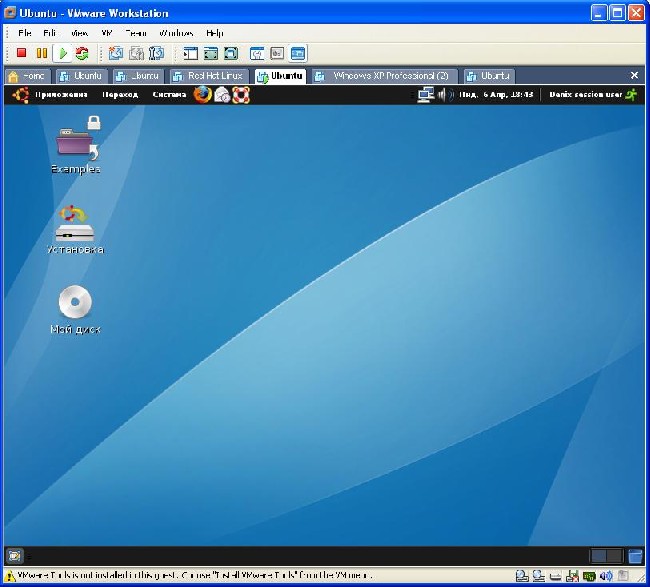The image size is (650, 587).
Task: Enter full screen mode toolbar icon
Action: 231,53
